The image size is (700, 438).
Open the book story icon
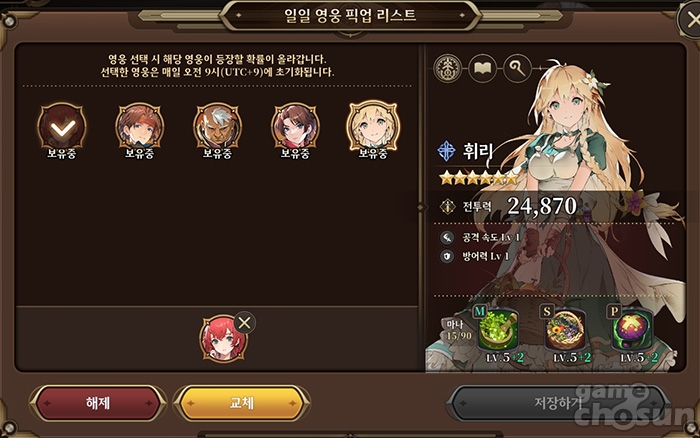tap(482, 68)
